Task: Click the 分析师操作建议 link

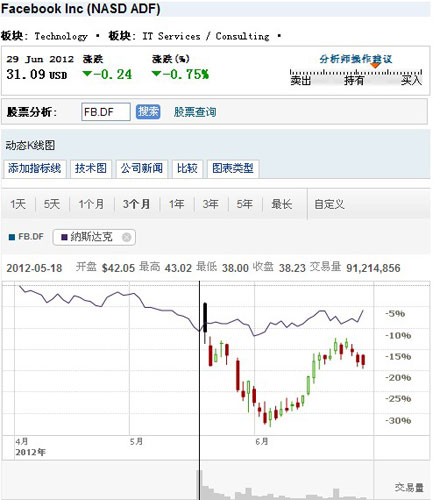Action: [x=356, y=59]
